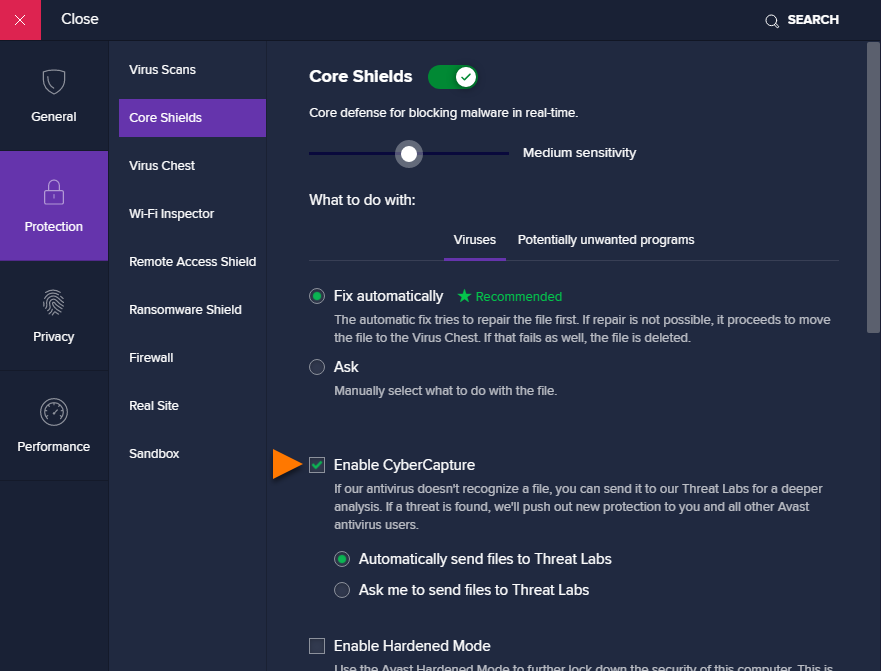Click the Enable CyberCapture label text
The width and height of the screenshot is (881, 671).
[x=404, y=465]
